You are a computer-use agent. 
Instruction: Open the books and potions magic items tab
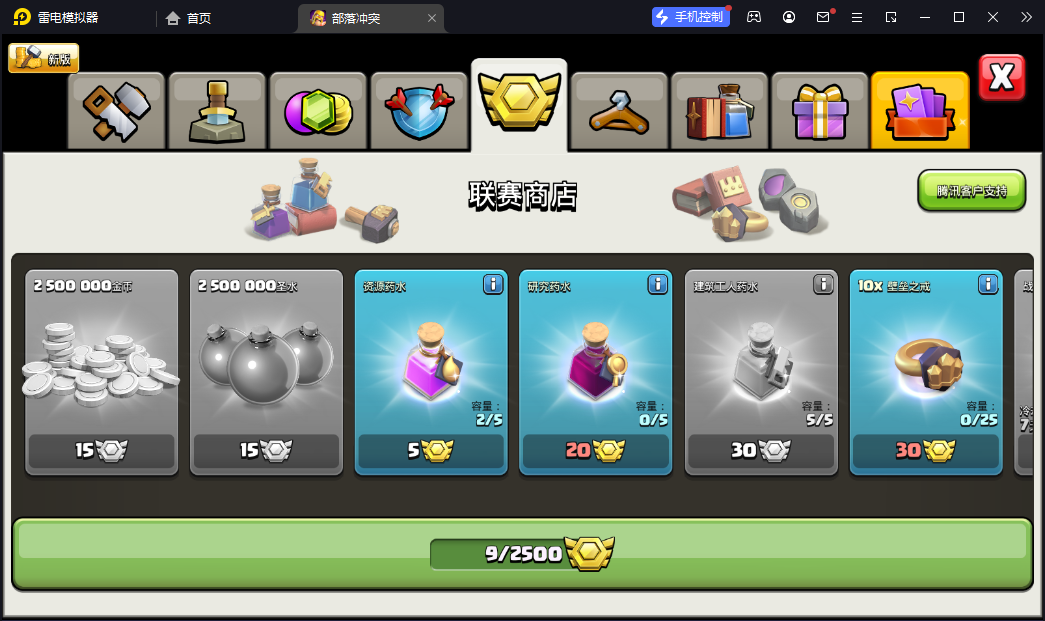pyautogui.click(x=720, y=111)
